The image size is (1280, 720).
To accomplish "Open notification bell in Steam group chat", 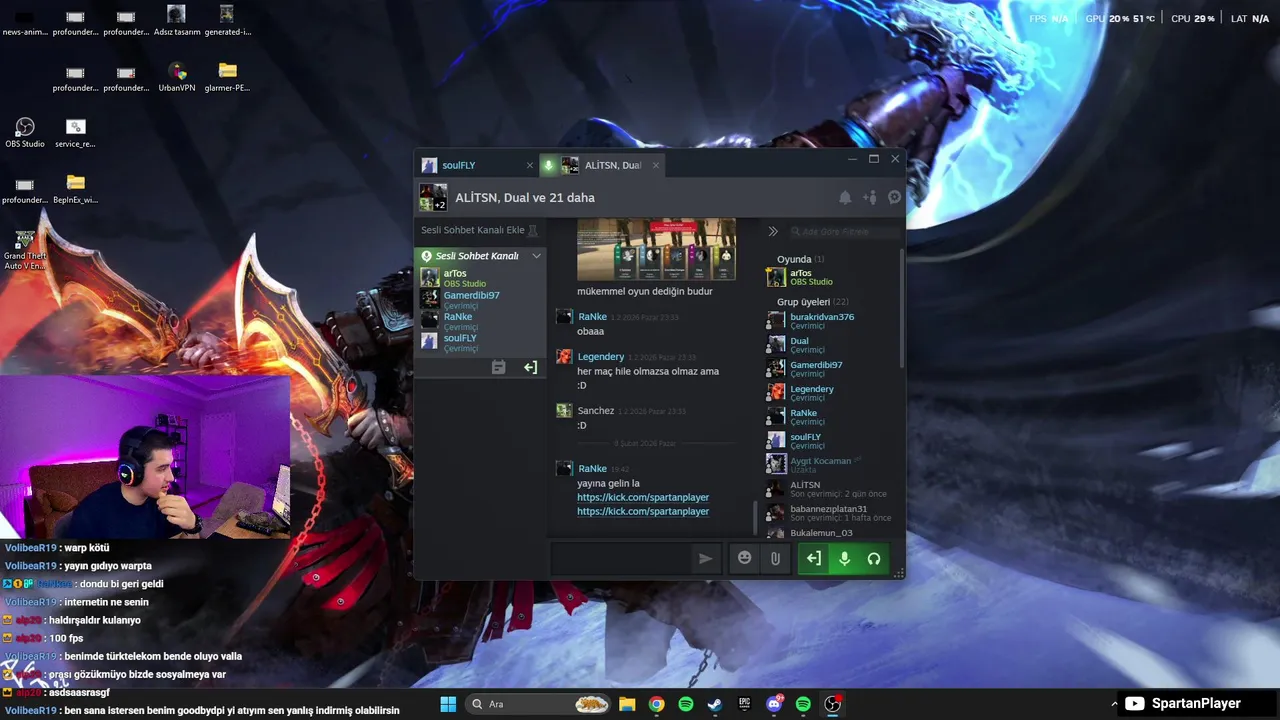I will 845,198.
